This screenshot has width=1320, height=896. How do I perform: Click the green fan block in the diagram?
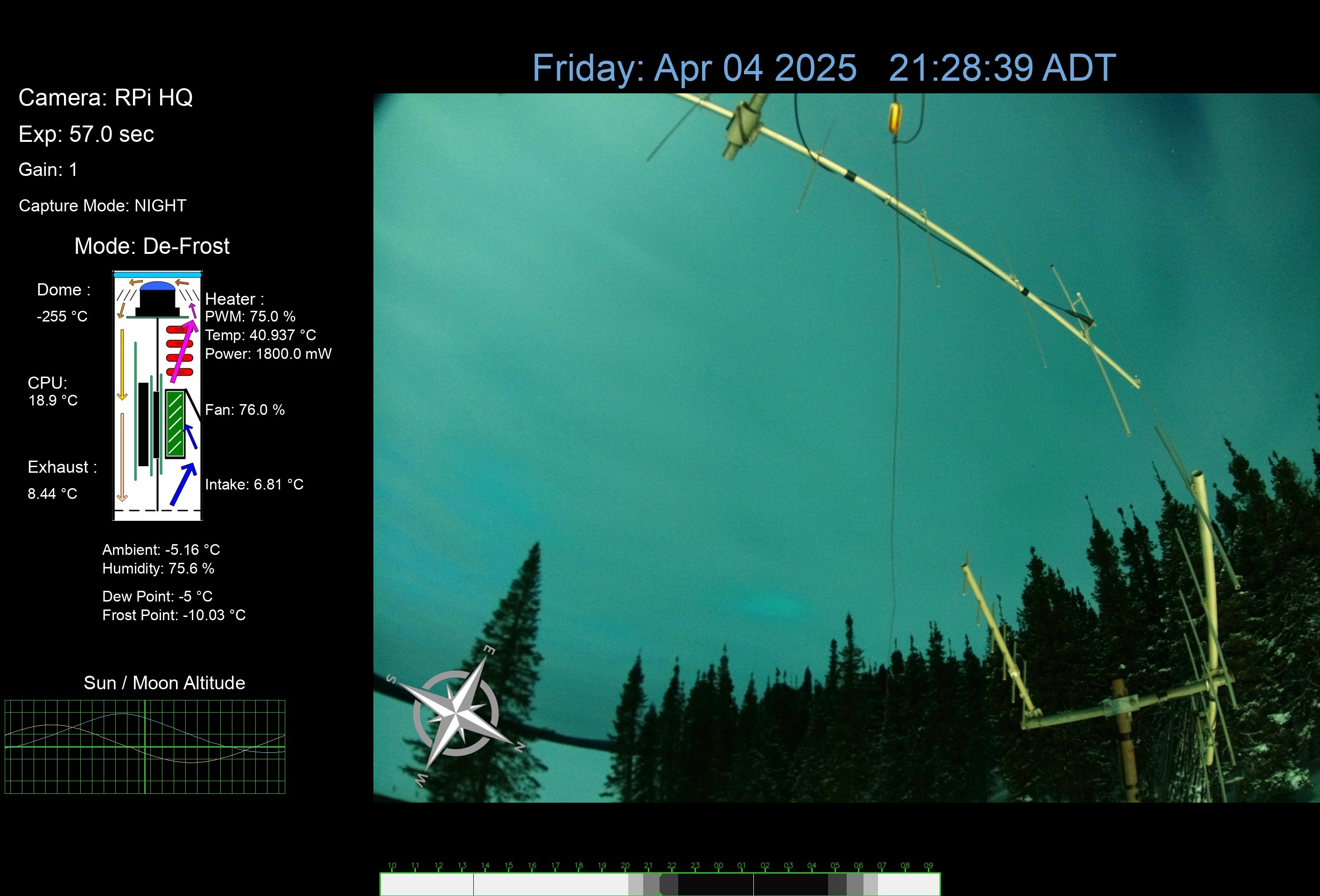tap(175, 424)
